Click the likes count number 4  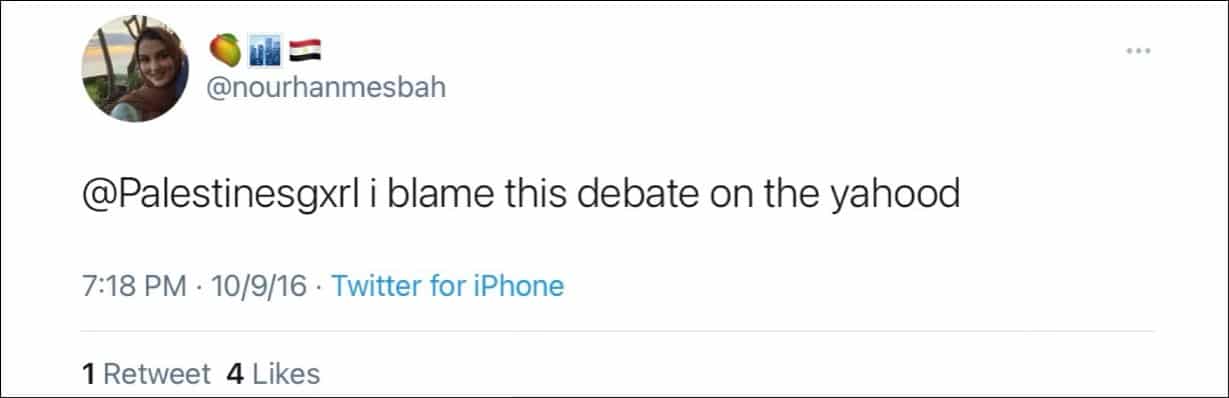coord(236,375)
